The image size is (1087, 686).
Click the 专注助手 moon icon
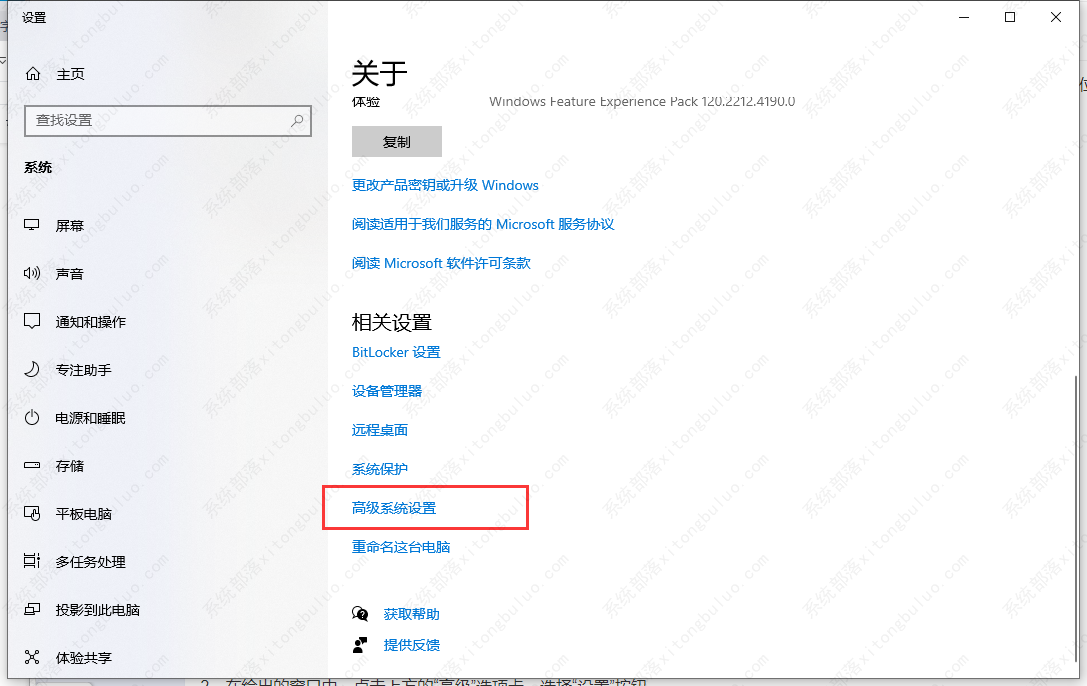(x=32, y=369)
